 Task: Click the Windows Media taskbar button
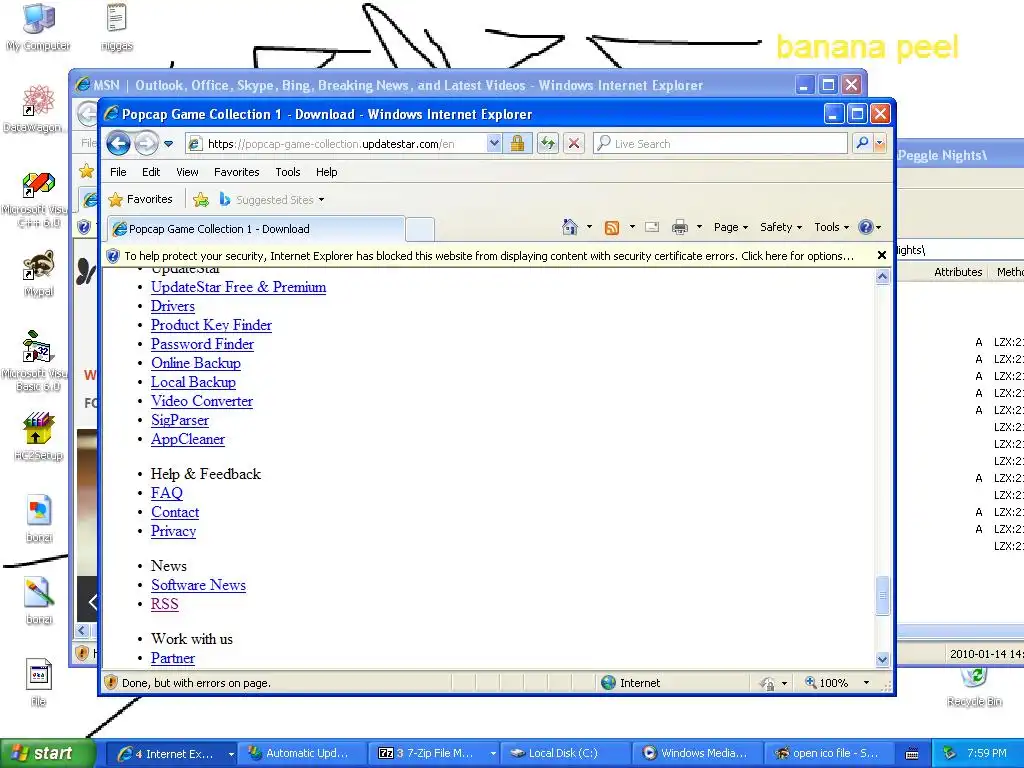click(696, 753)
